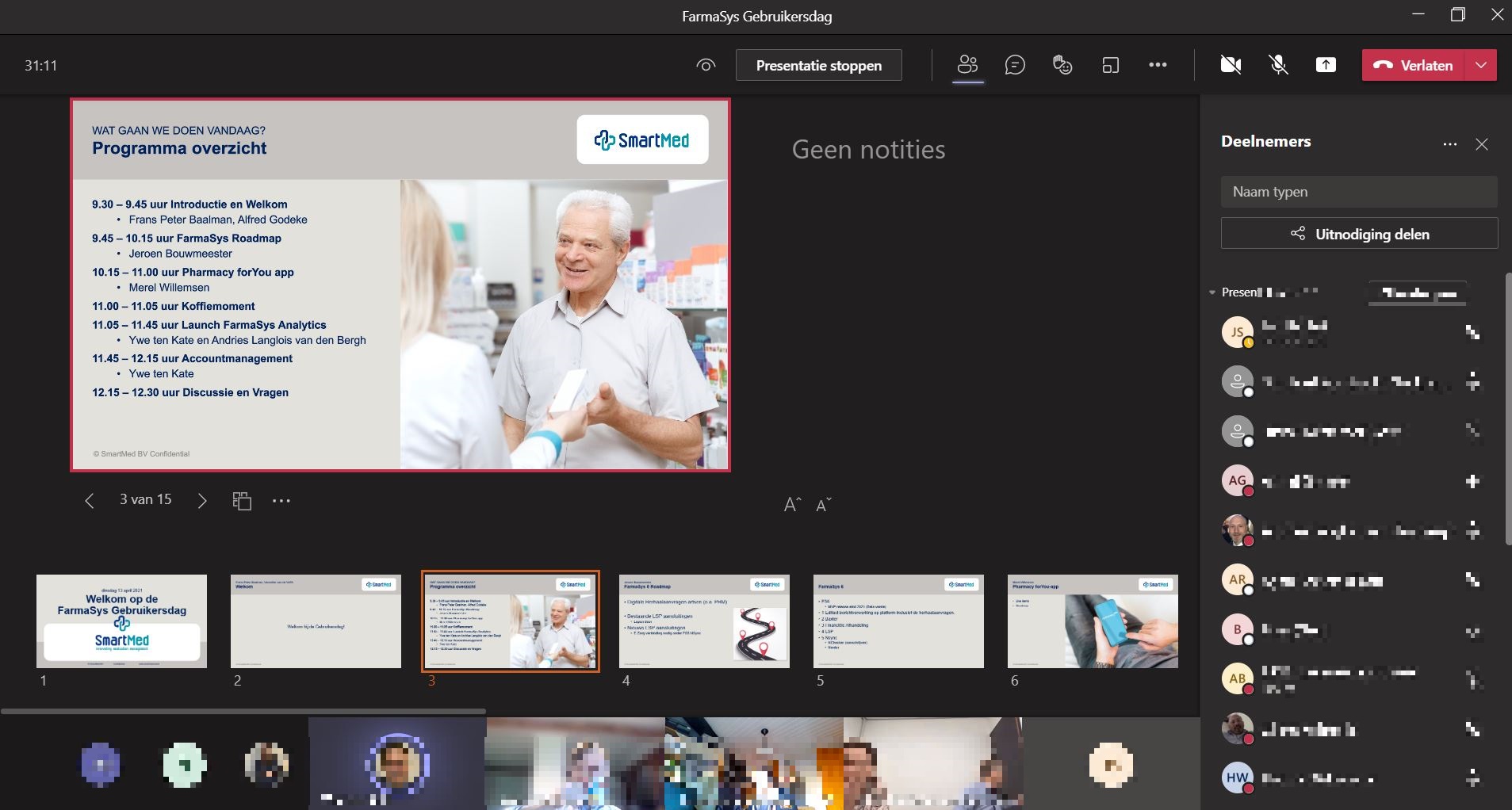
Task: Go to the previous slide arrow
Action: pos(90,500)
